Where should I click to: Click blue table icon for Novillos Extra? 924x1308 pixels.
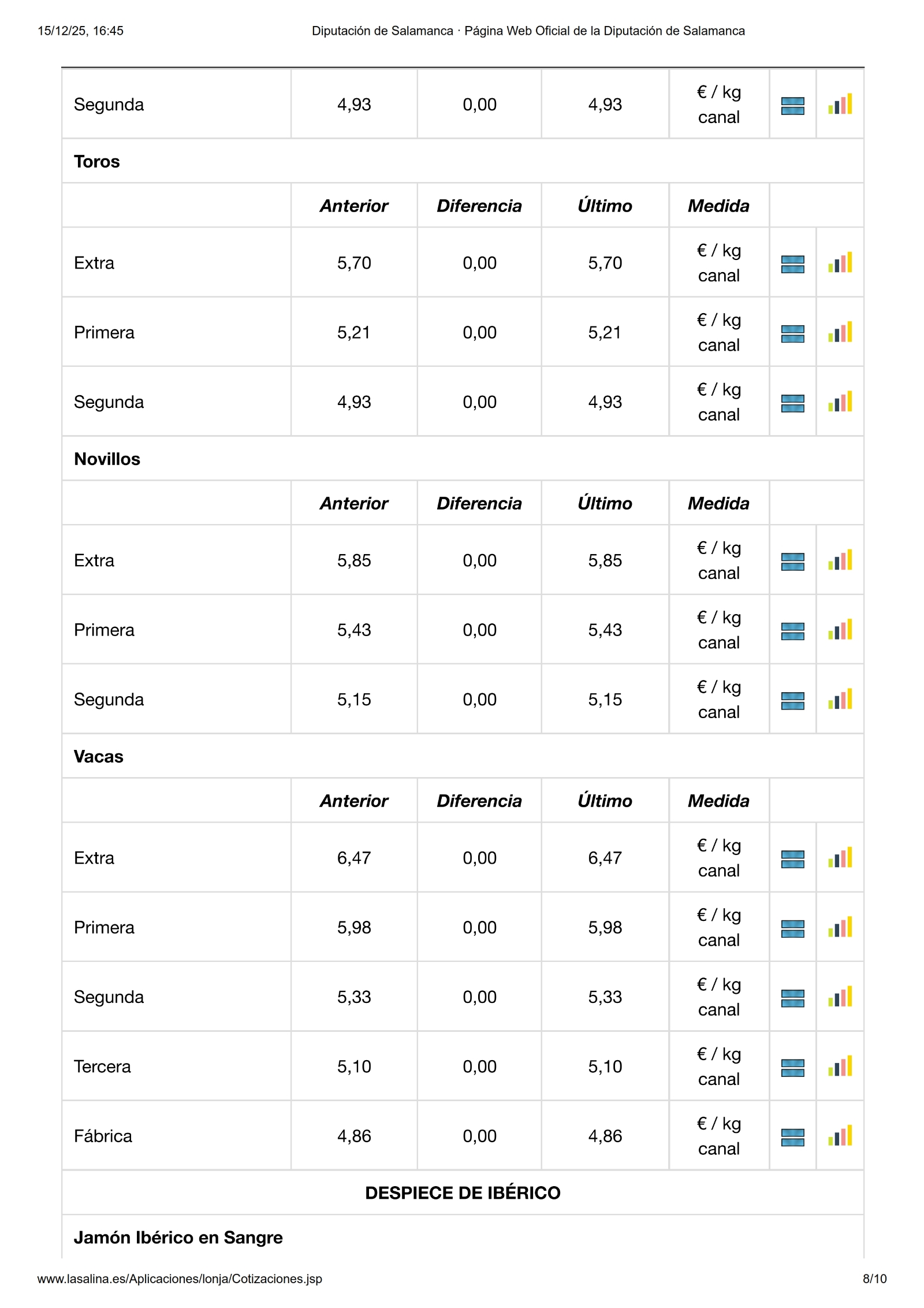pos(792,562)
